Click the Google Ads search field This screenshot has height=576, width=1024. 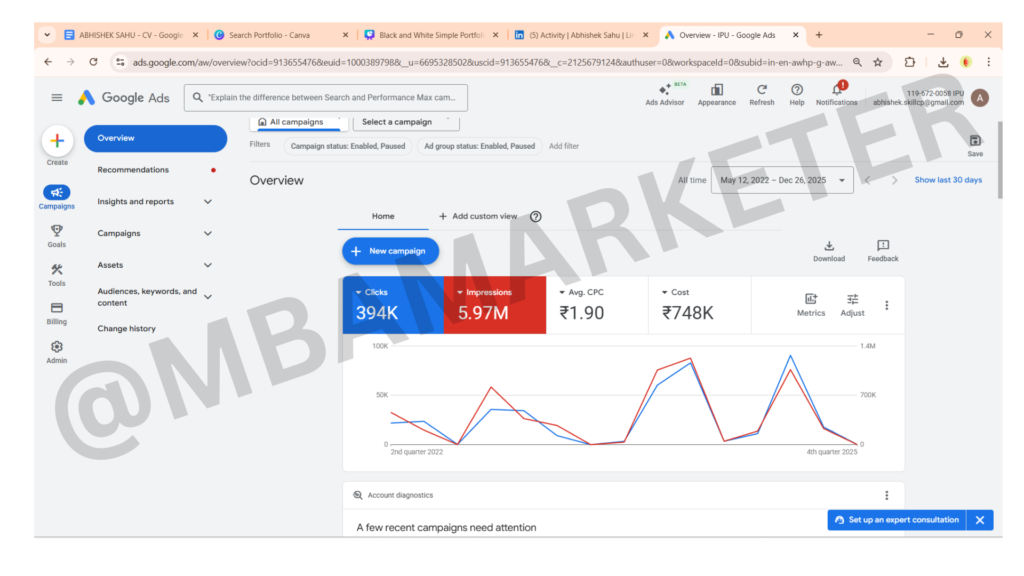tap(330, 98)
